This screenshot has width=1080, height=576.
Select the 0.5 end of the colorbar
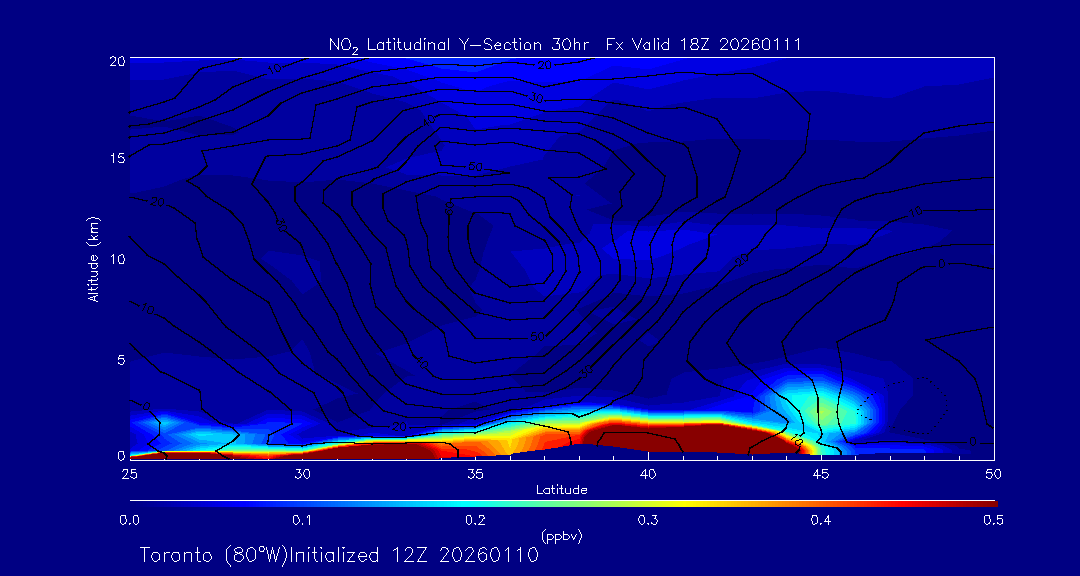pos(993,502)
